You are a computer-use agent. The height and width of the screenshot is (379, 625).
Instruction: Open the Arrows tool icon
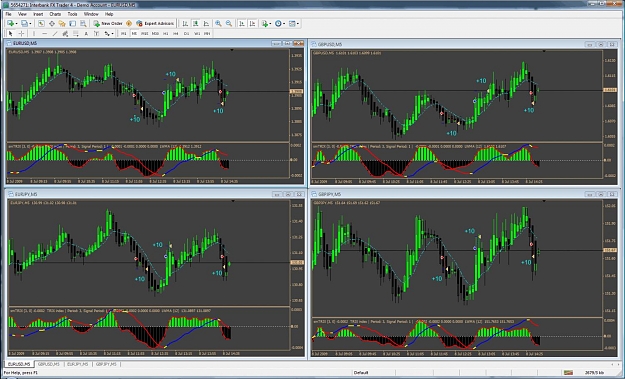(x=107, y=33)
